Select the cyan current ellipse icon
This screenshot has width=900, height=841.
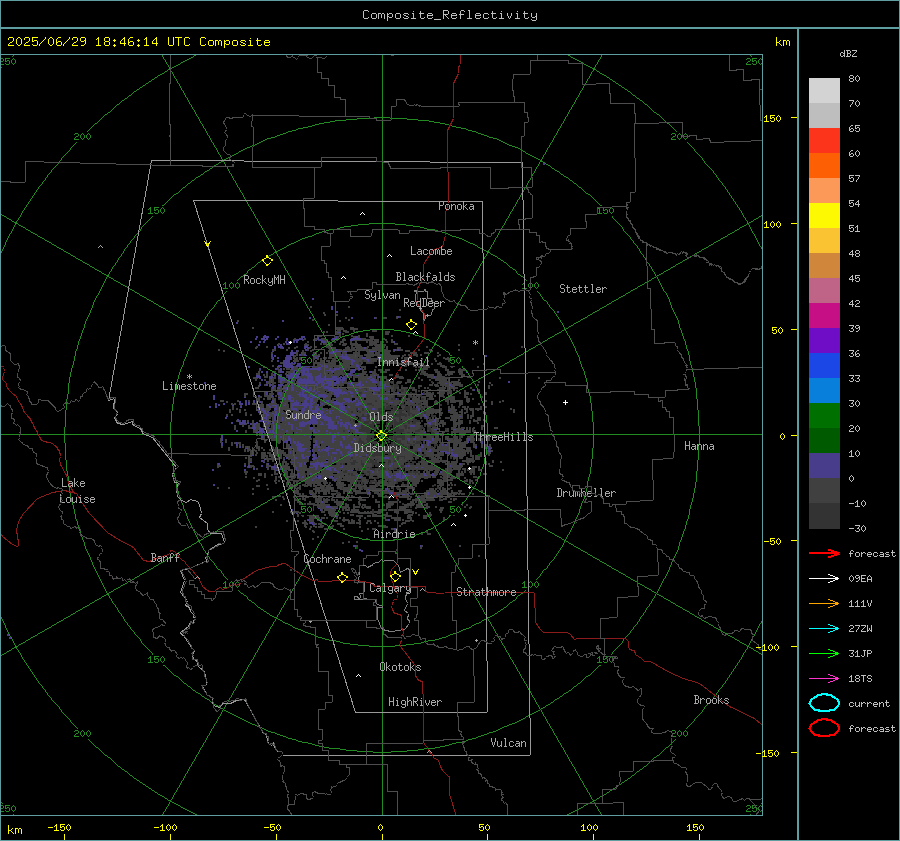(x=824, y=703)
